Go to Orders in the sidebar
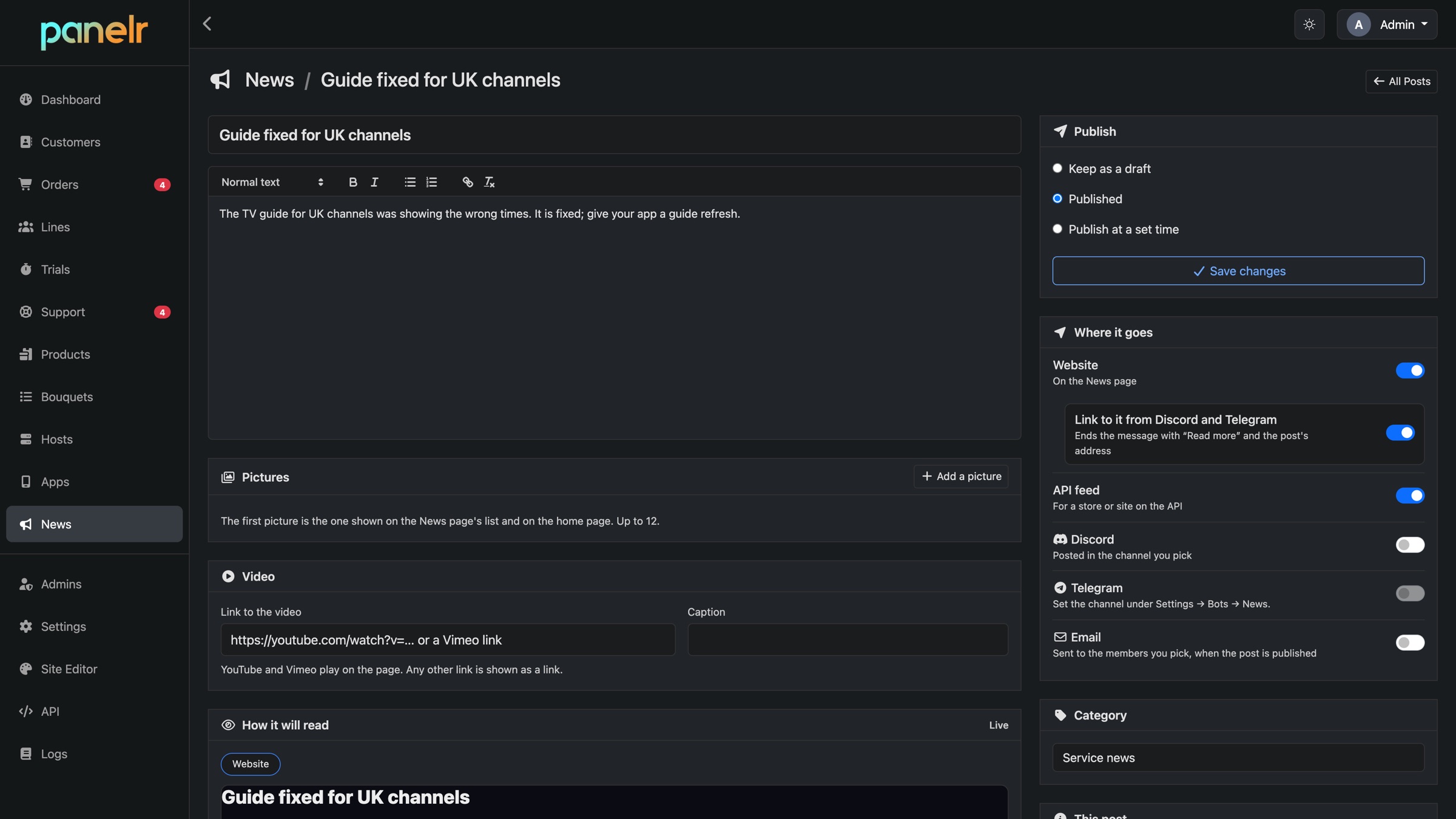The height and width of the screenshot is (819, 1456). 94,184
